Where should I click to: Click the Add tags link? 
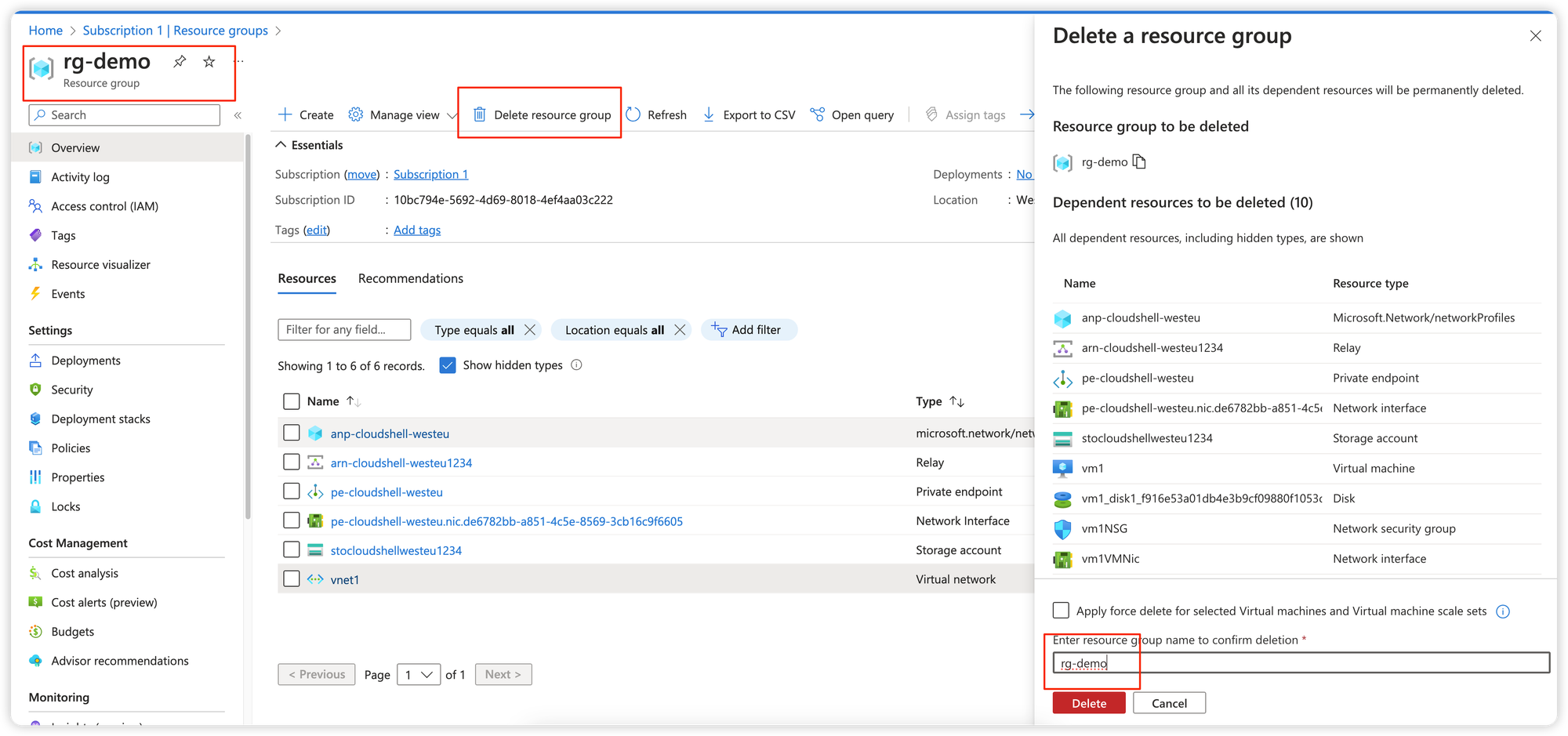click(417, 230)
